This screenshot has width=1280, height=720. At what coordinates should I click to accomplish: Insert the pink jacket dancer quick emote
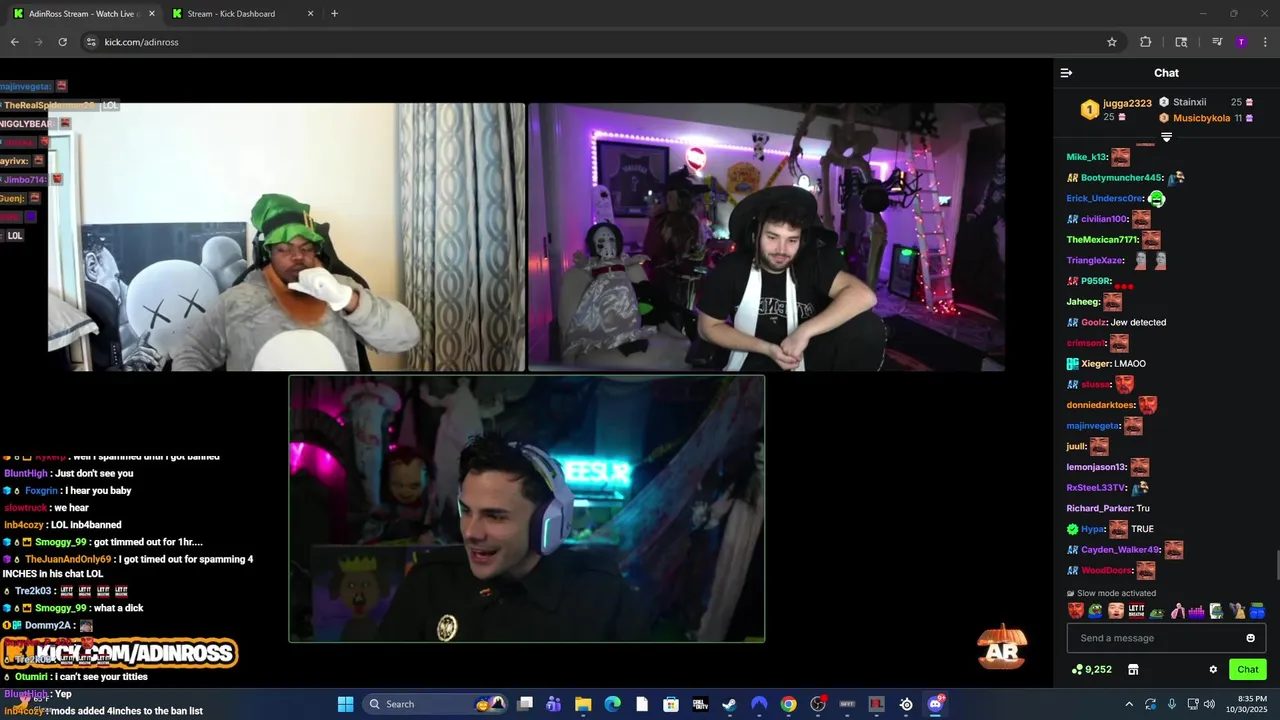pos(1177,611)
